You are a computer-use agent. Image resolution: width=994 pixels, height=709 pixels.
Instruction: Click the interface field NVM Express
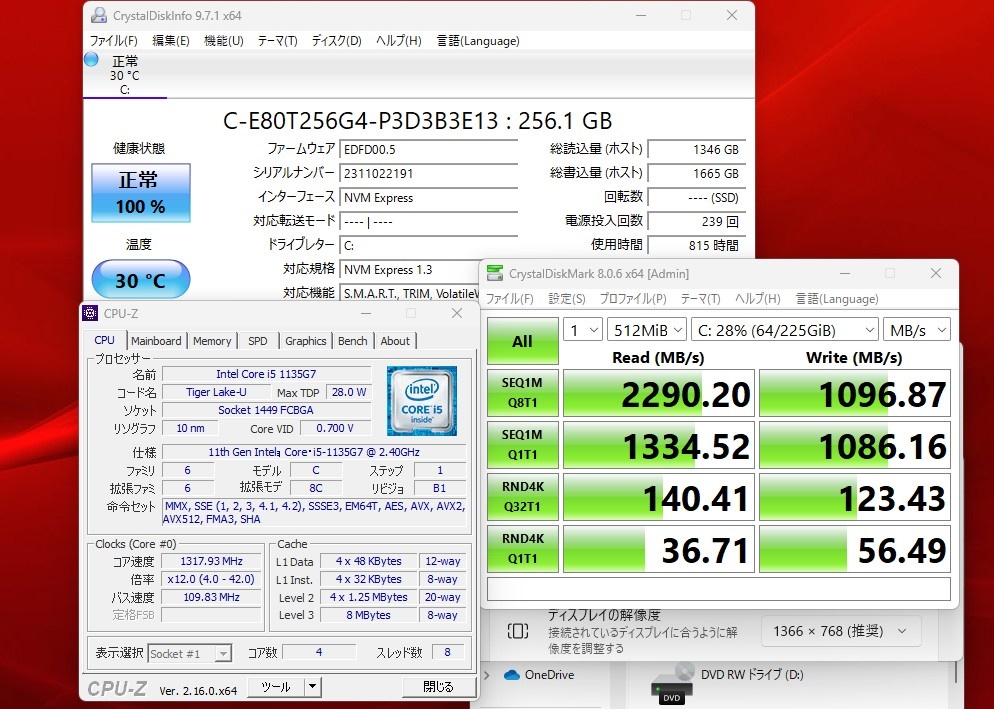429,197
